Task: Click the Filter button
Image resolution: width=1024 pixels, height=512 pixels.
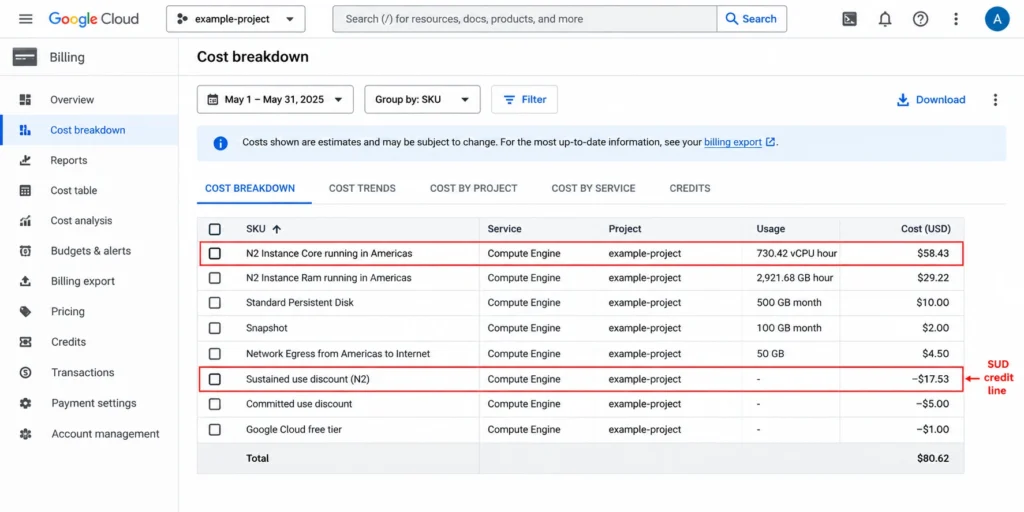Action: [x=524, y=100]
